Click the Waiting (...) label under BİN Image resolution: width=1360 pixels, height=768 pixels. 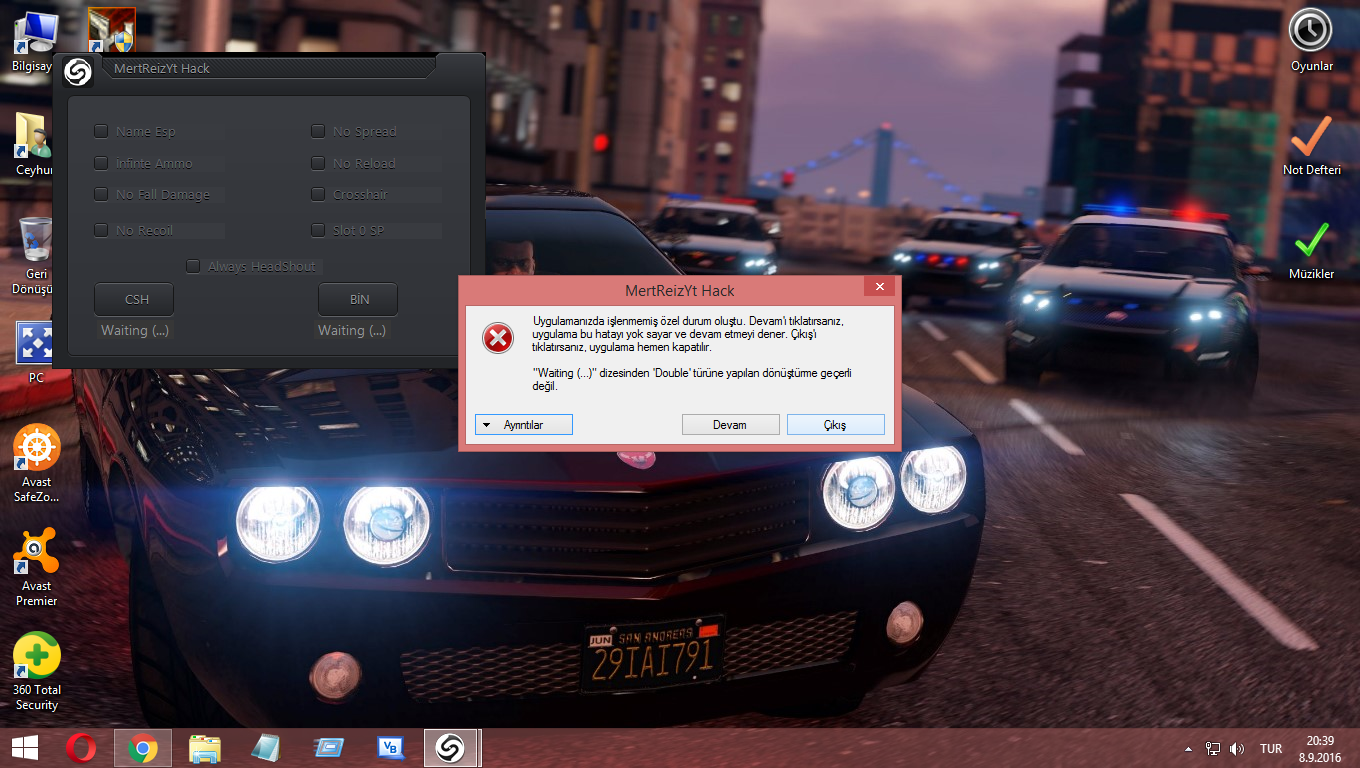[x=352, y=330]
